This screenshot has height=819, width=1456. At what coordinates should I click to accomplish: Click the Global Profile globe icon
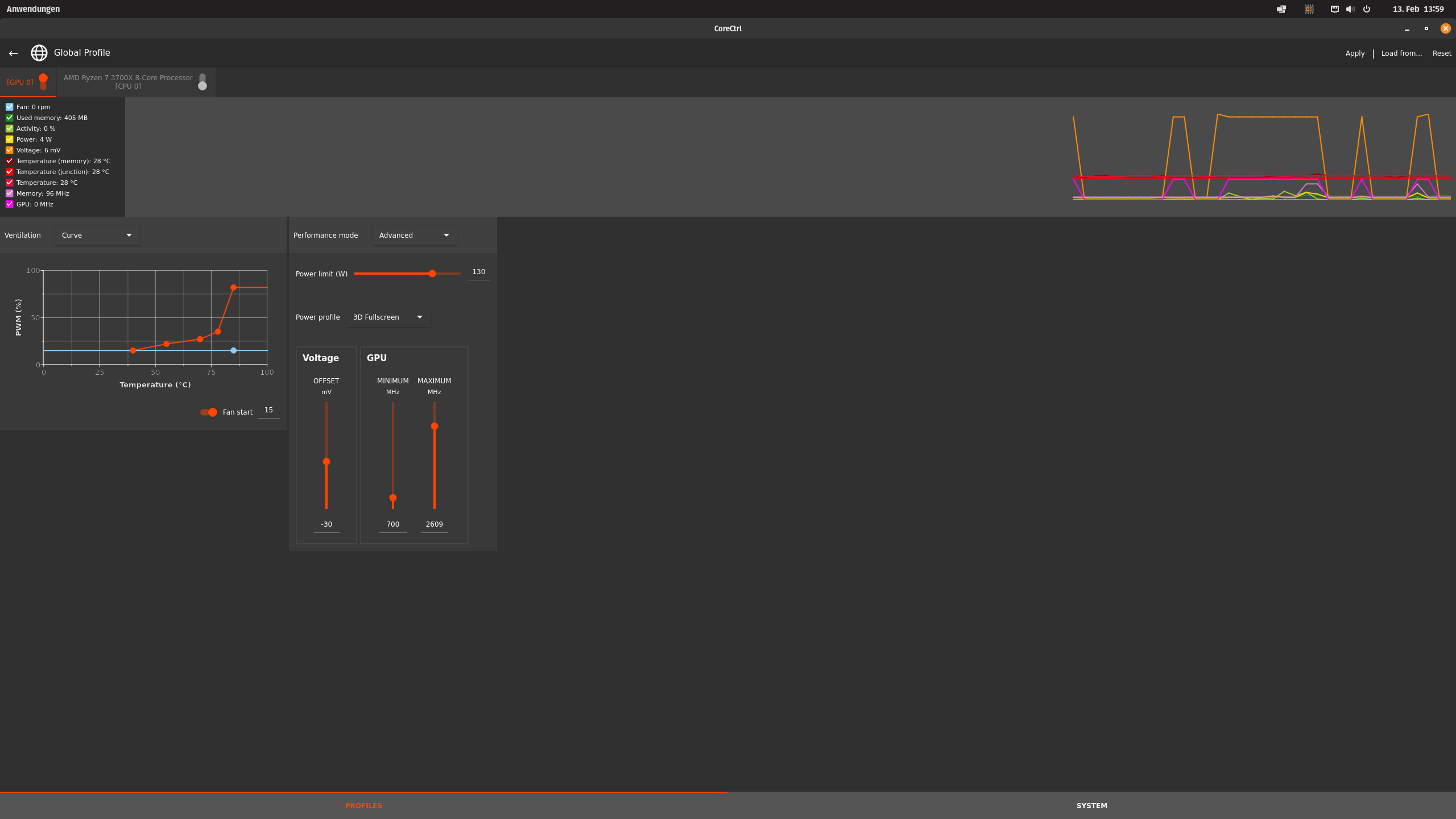pos(39,53)
